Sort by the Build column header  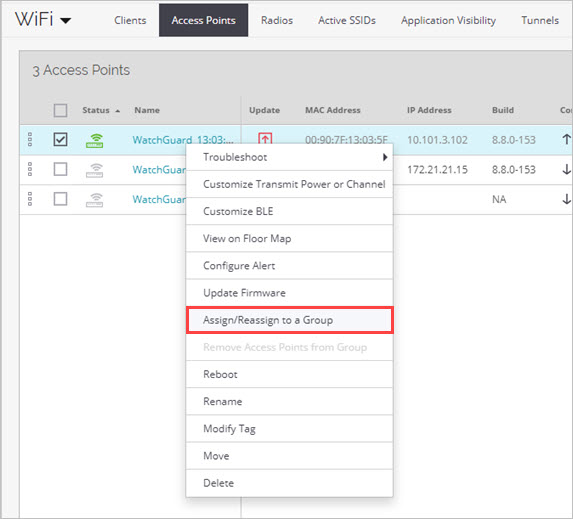click(x=503, y=110)
